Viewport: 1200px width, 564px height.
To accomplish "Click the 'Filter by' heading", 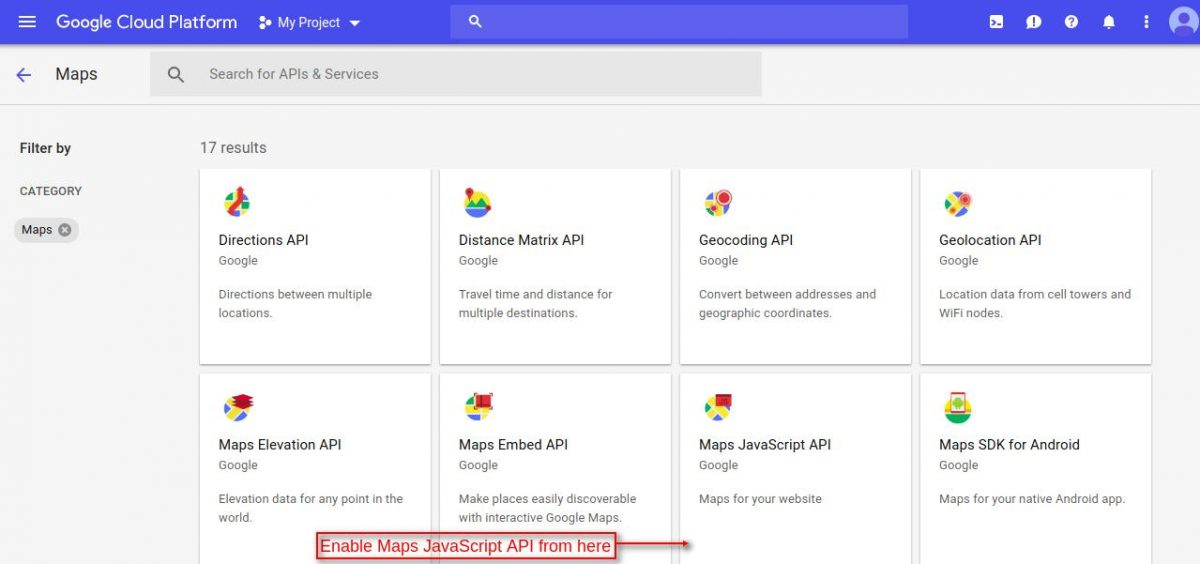I will [x=45, y=148].
